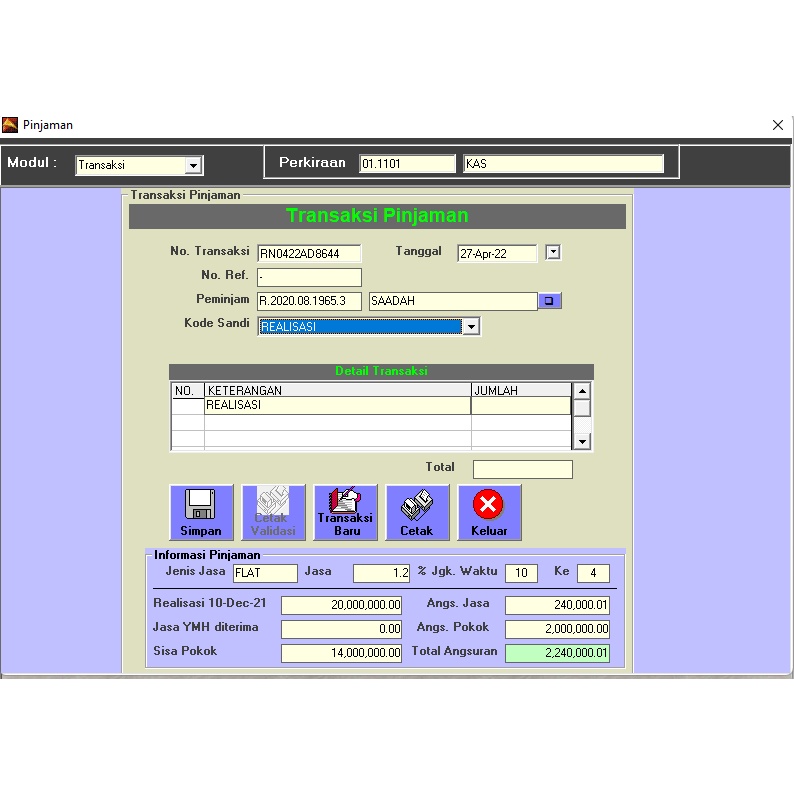Click the KETERANGAN column header
This screenshot has height=794, width=794.
tap(337, 390)
